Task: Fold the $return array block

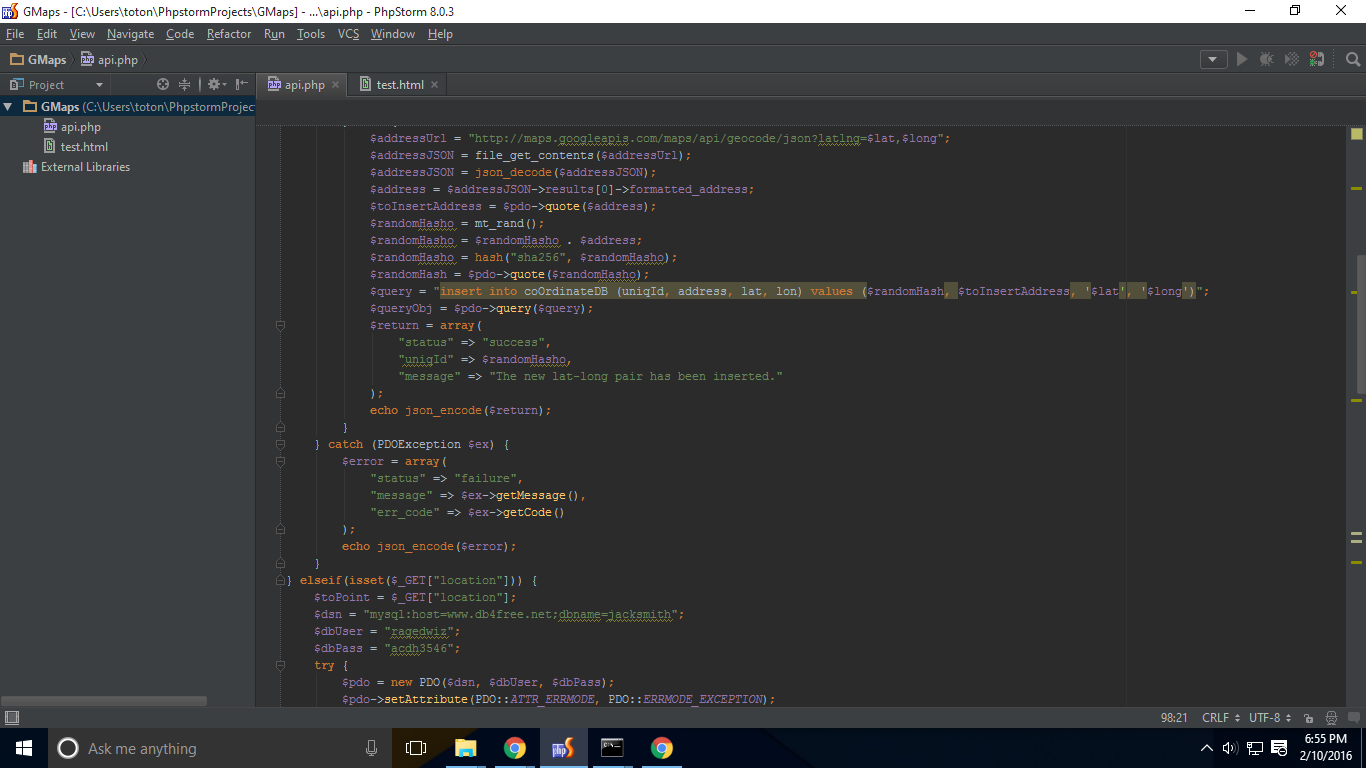Action: 280,325
